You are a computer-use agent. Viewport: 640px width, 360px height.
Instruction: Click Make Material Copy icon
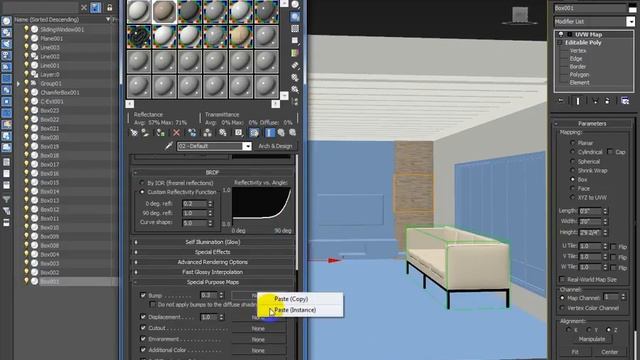(192, 133)
